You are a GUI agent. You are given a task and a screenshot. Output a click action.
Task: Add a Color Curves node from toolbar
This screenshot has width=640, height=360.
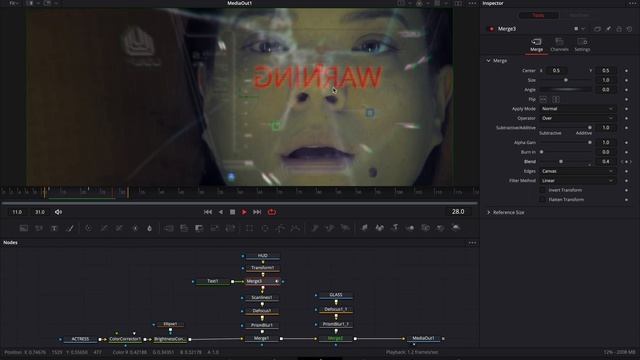(x=104, y=228)
